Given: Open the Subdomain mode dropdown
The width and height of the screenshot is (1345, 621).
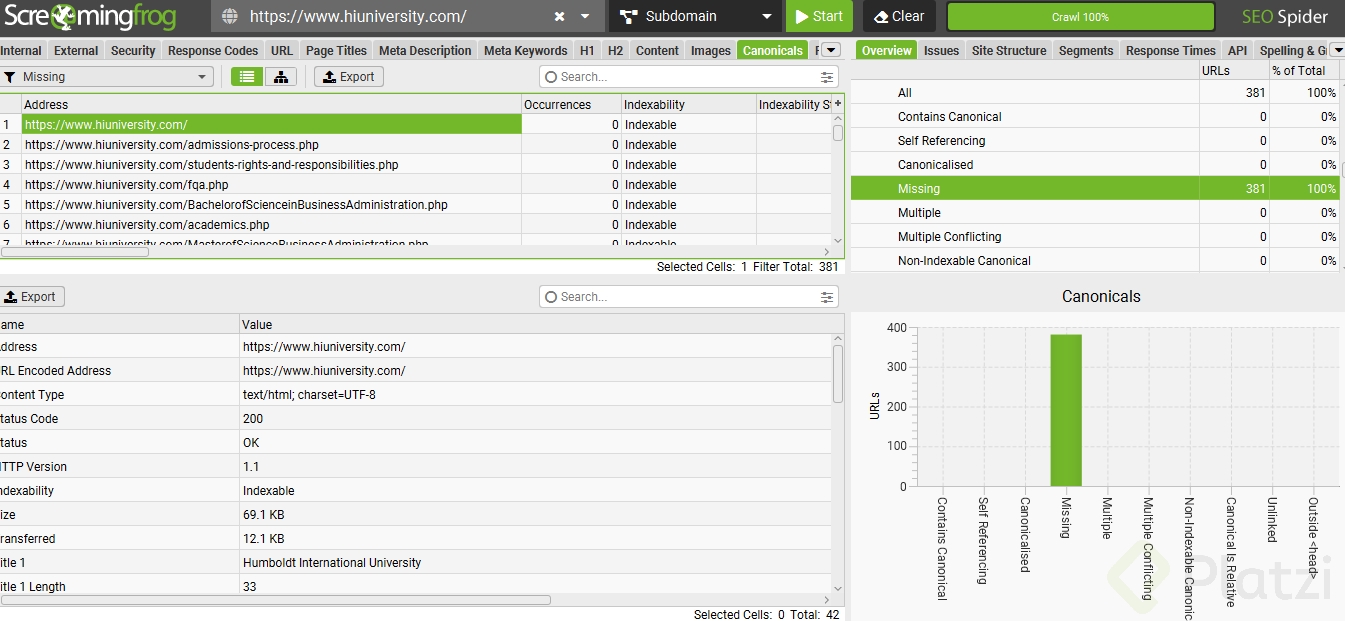Looking at the screenshot, I should coord(695,16).
